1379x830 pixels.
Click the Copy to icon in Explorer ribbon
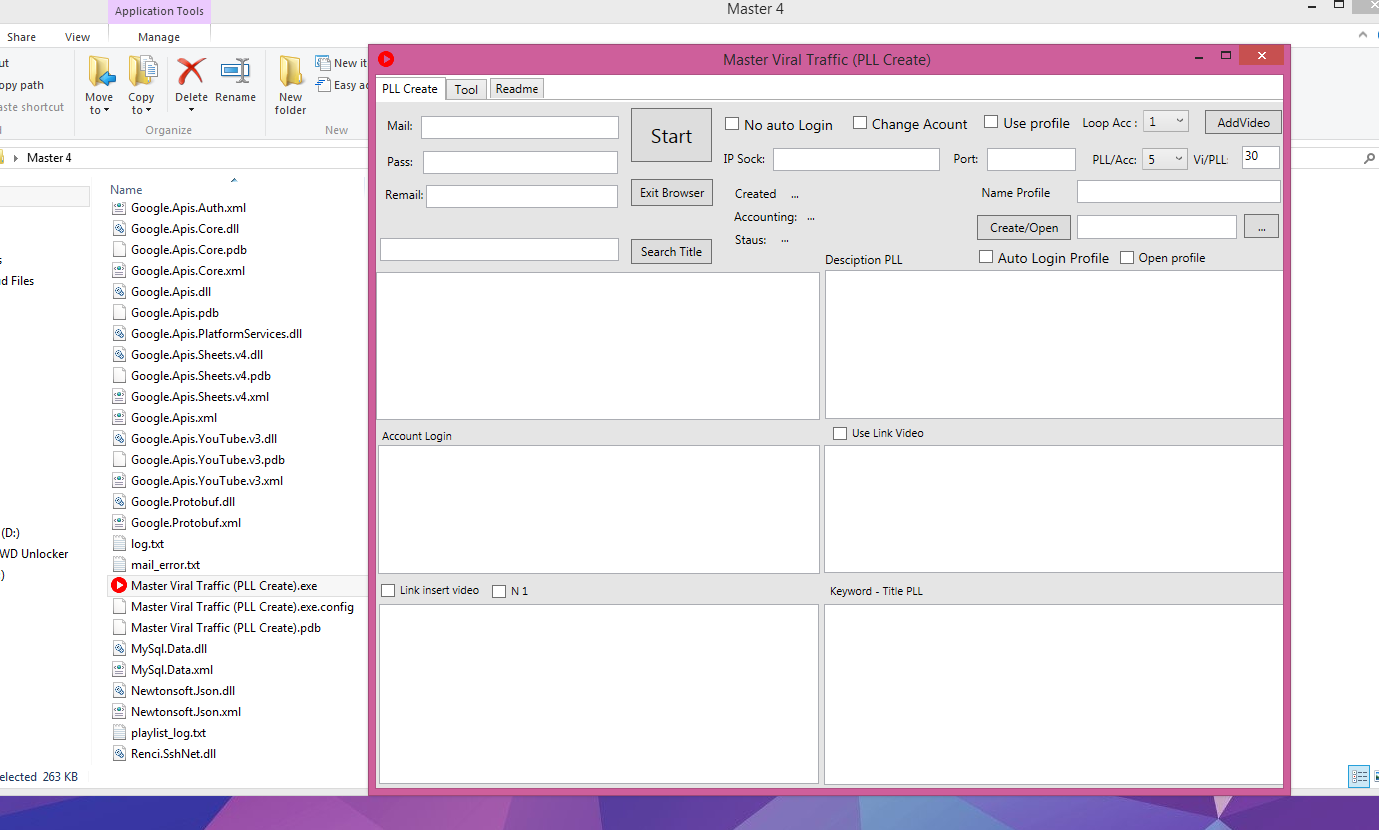pos(142,71)
